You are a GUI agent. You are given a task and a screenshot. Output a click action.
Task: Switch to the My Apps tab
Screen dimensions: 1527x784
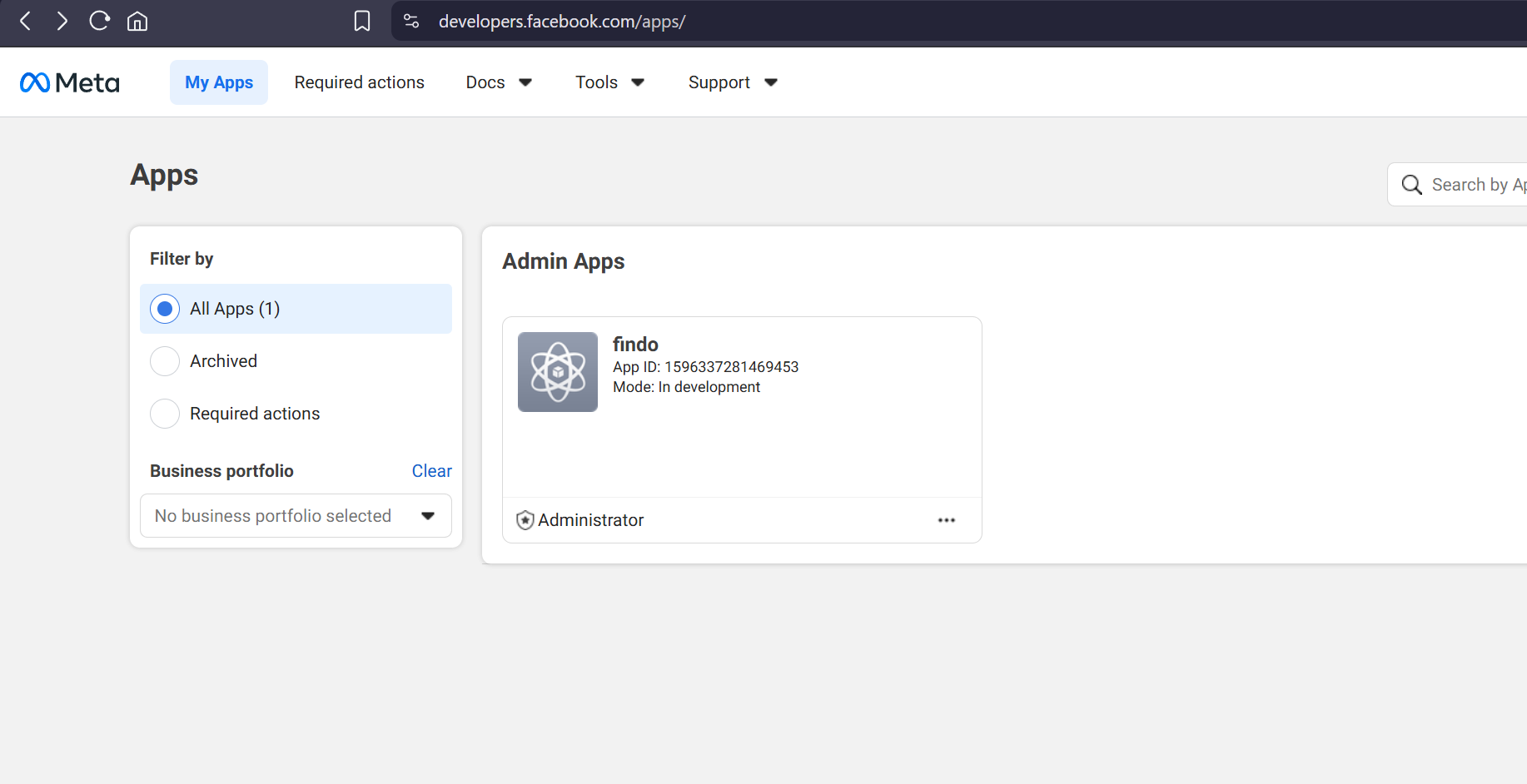point(219,82)
